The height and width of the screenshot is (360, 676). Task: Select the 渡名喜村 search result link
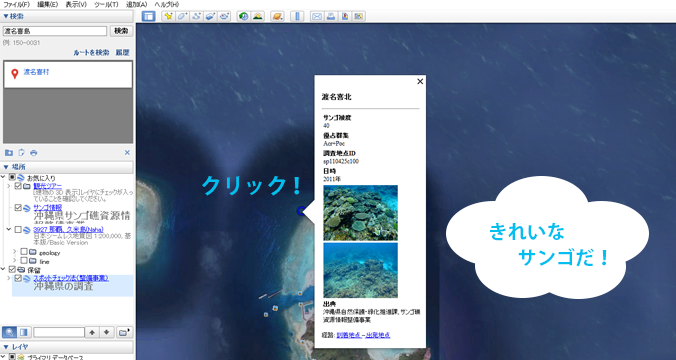[36, 72]
